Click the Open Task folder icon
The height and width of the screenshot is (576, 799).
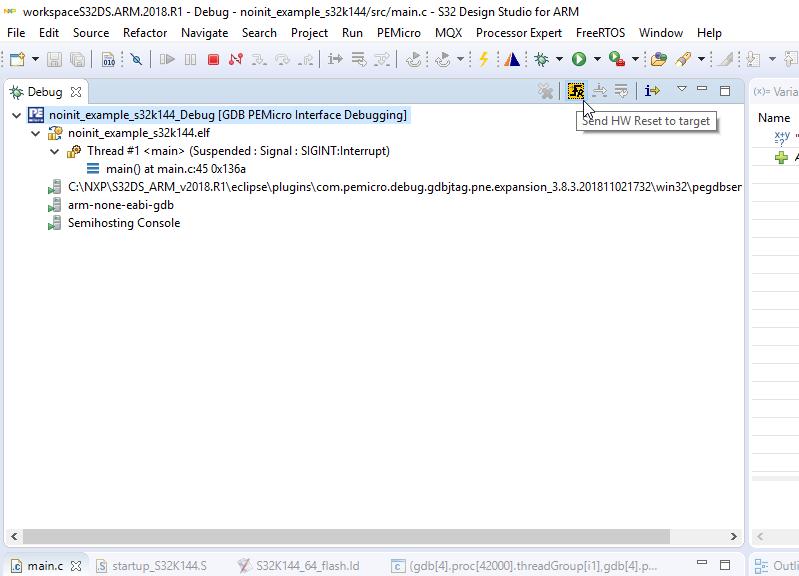click(658, 60)
